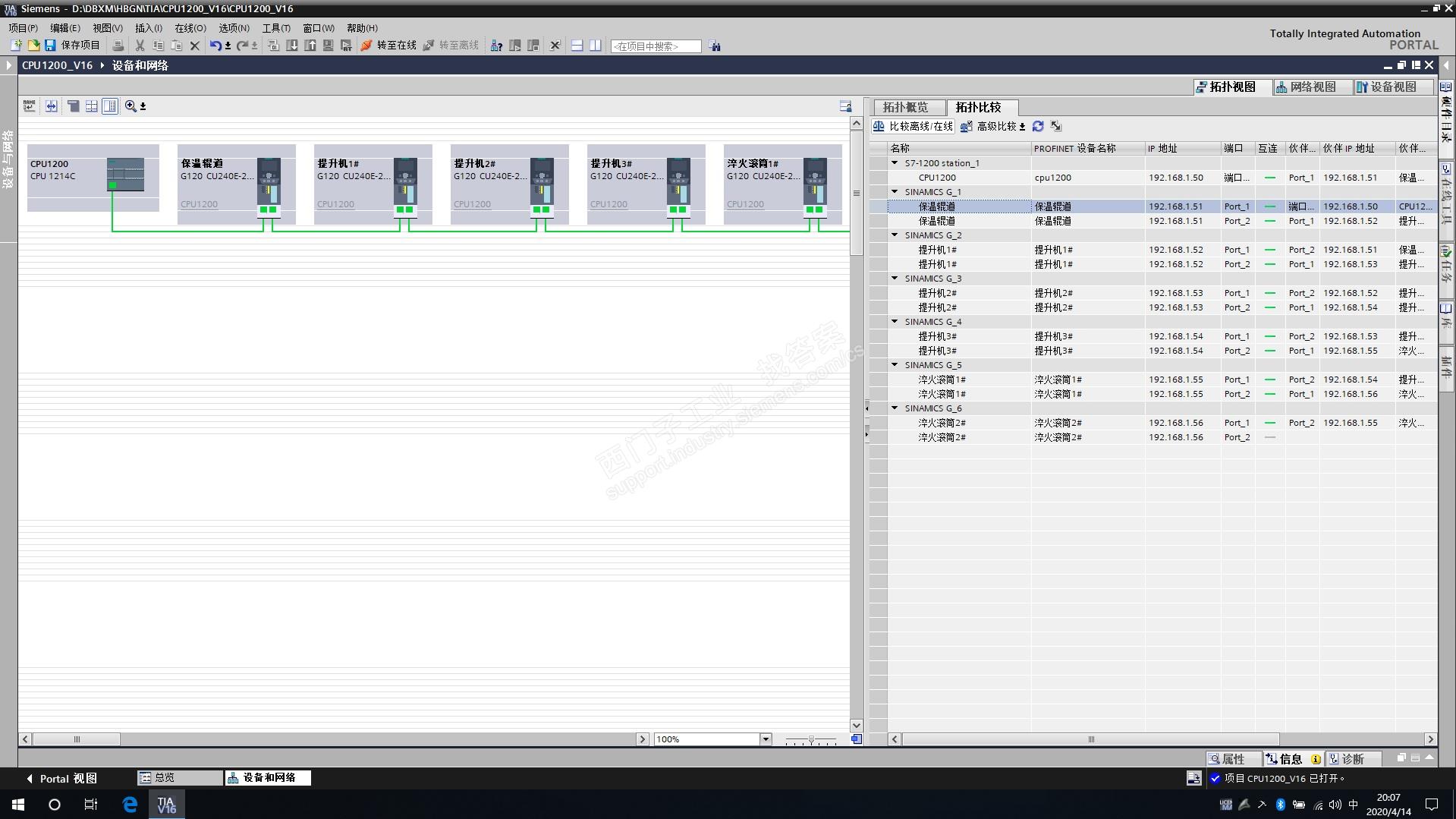Go online with 转至在线 button
The height and width of the screenshot is (819, 1456).
click(388, 46)
